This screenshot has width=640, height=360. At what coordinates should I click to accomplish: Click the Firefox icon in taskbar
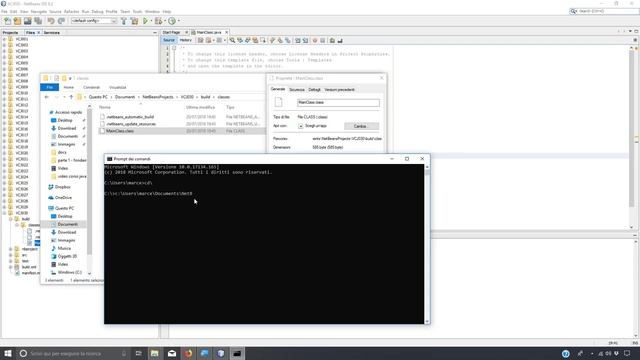click(188, 353)
